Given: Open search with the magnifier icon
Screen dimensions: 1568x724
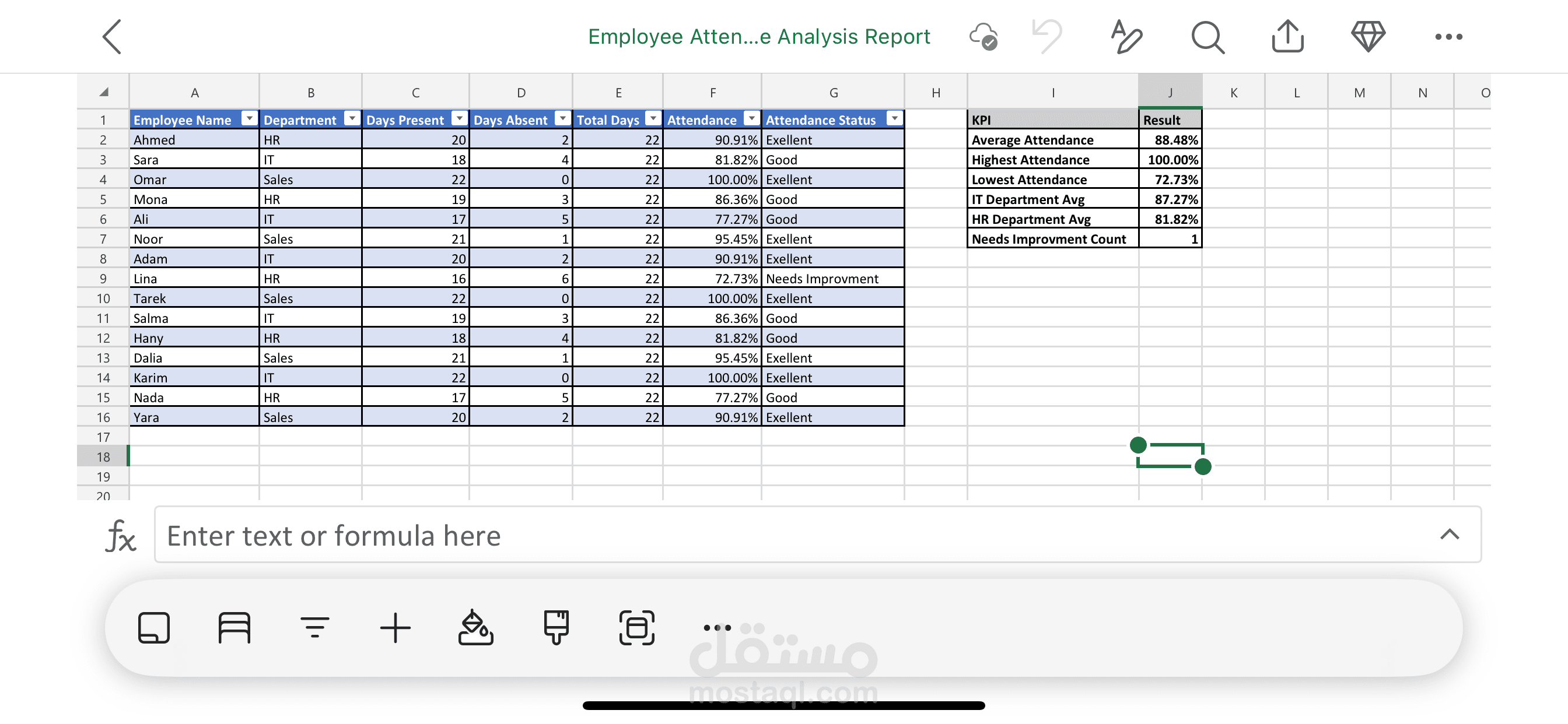Looking at the screenshot, I should click(1207, 38).
